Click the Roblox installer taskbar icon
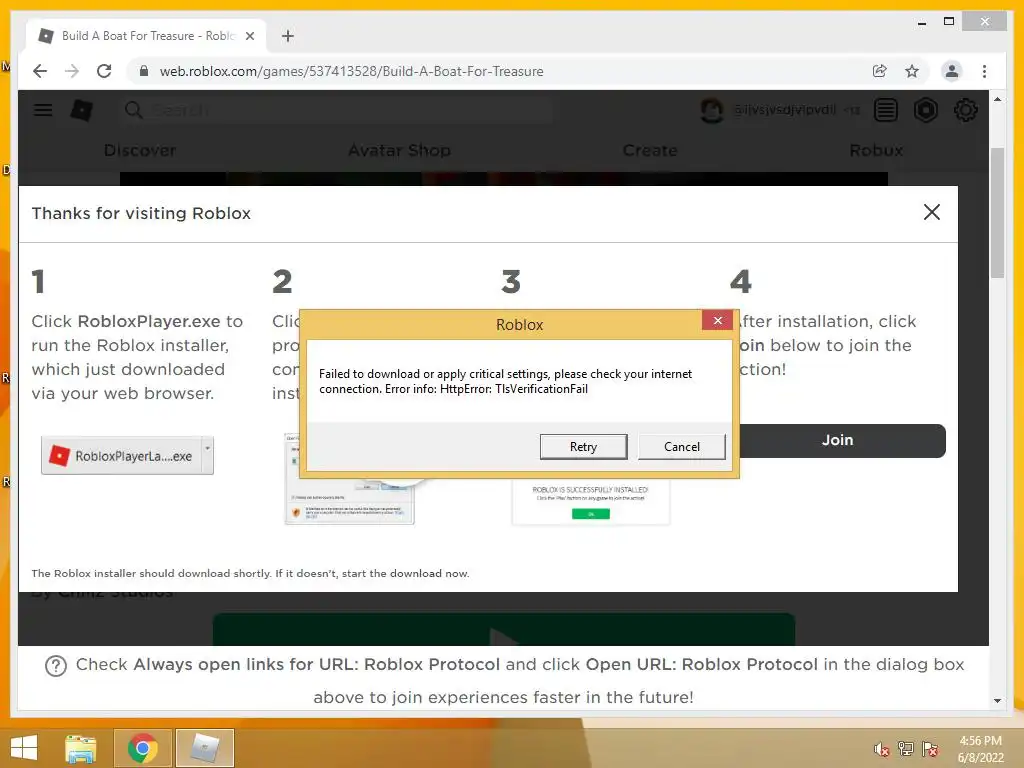 click(x=204, y=748)
